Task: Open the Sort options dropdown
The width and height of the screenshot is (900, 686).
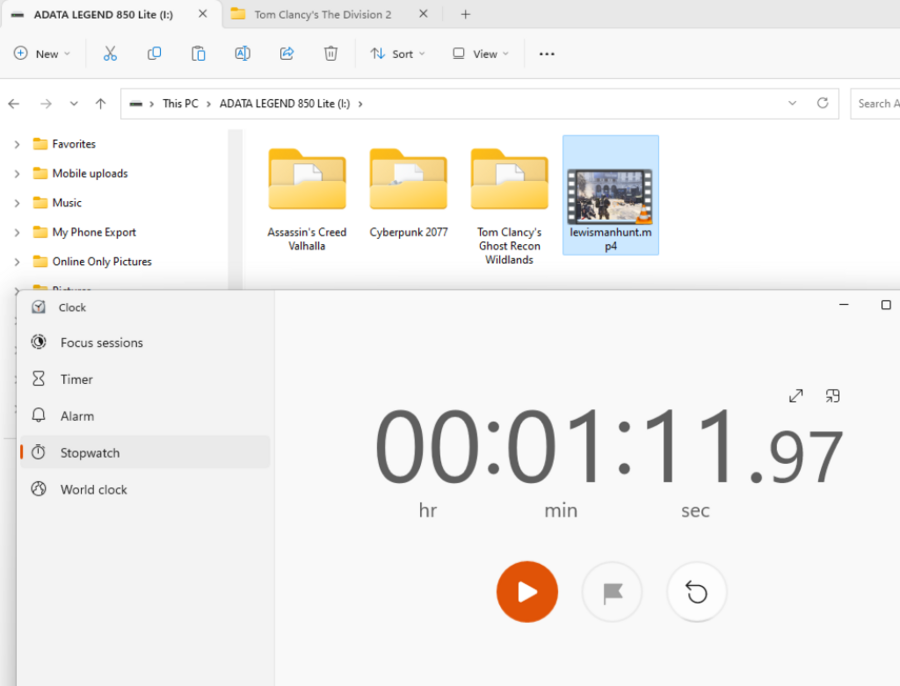Action: pyautogui.click(x=398, y=54)
